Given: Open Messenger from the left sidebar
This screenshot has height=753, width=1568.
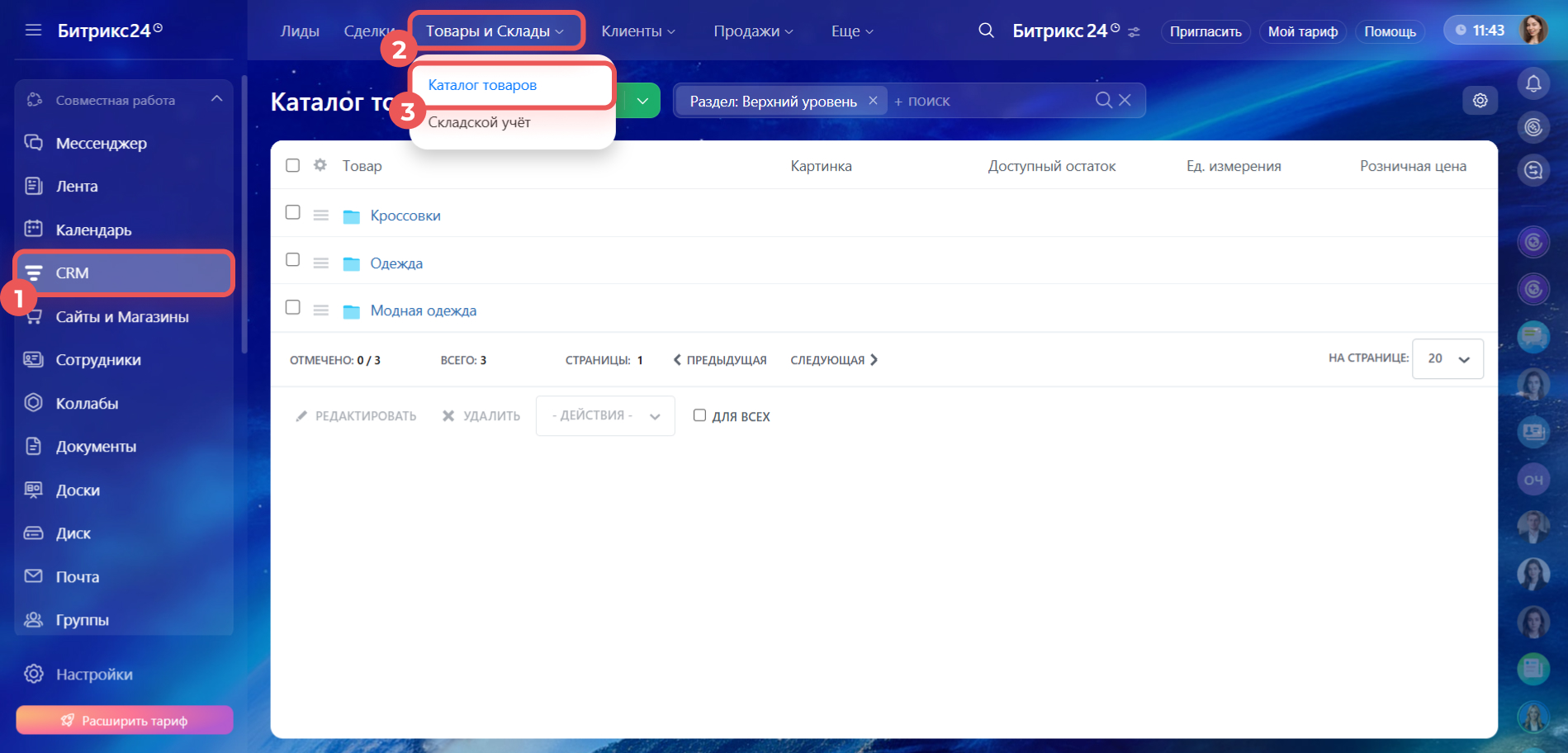Looking at the screenshot, I should coord(101,144).
